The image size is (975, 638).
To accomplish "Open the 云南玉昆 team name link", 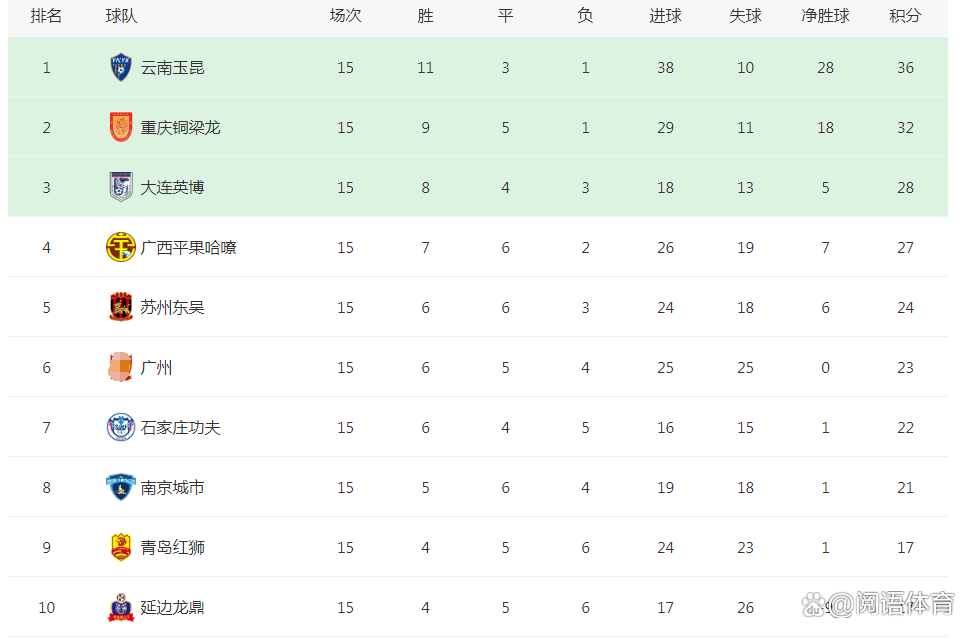I will pyautogui.click(x=172, y=67).
